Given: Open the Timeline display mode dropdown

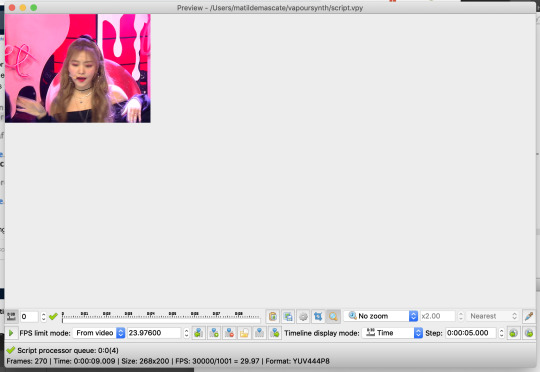Looking at the screenshot, I should coord(392,333).
